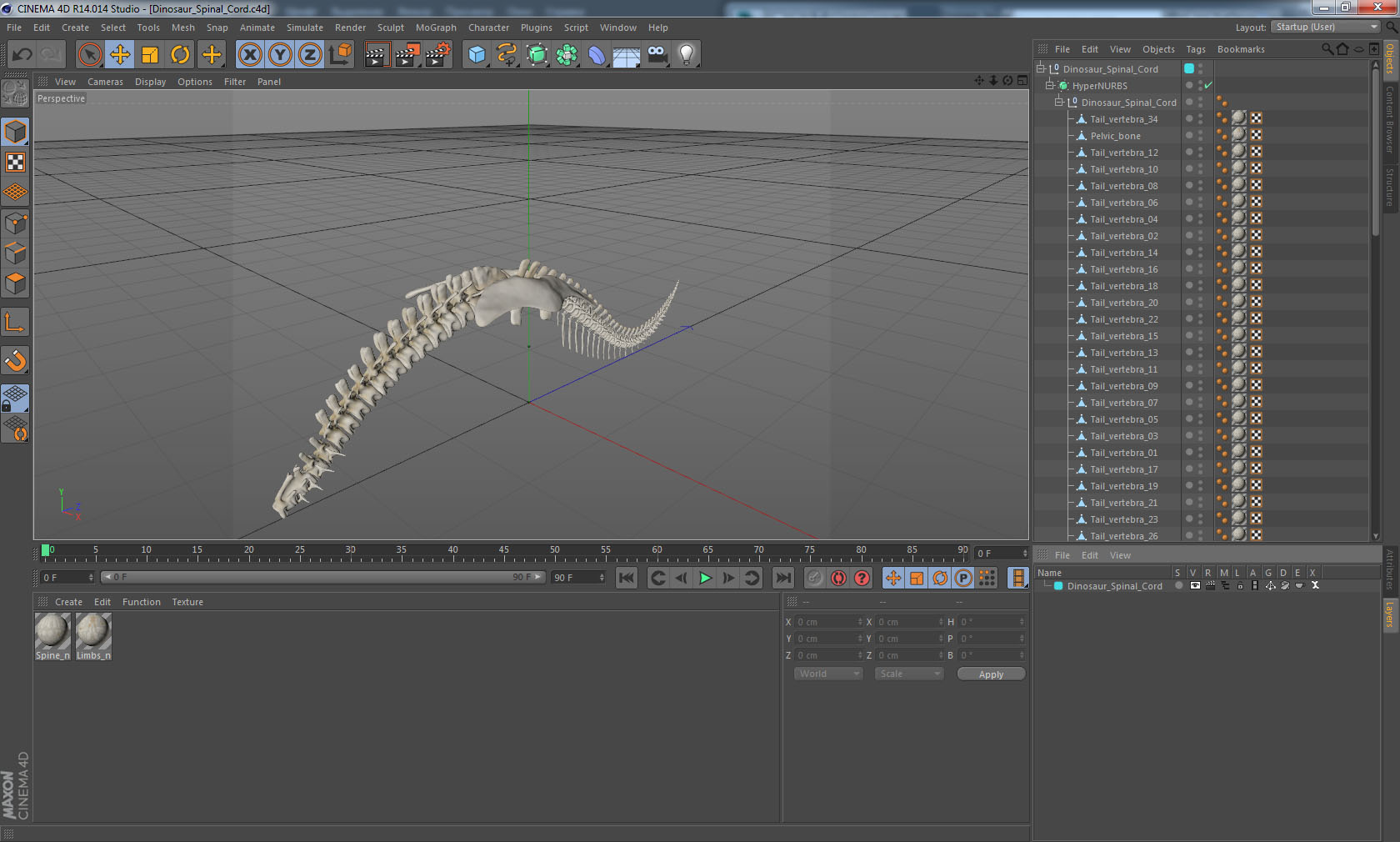This screenshot has height=842, width=1400.
Task: Enable automatic keyframing button
Action: [x=838, y=578]
